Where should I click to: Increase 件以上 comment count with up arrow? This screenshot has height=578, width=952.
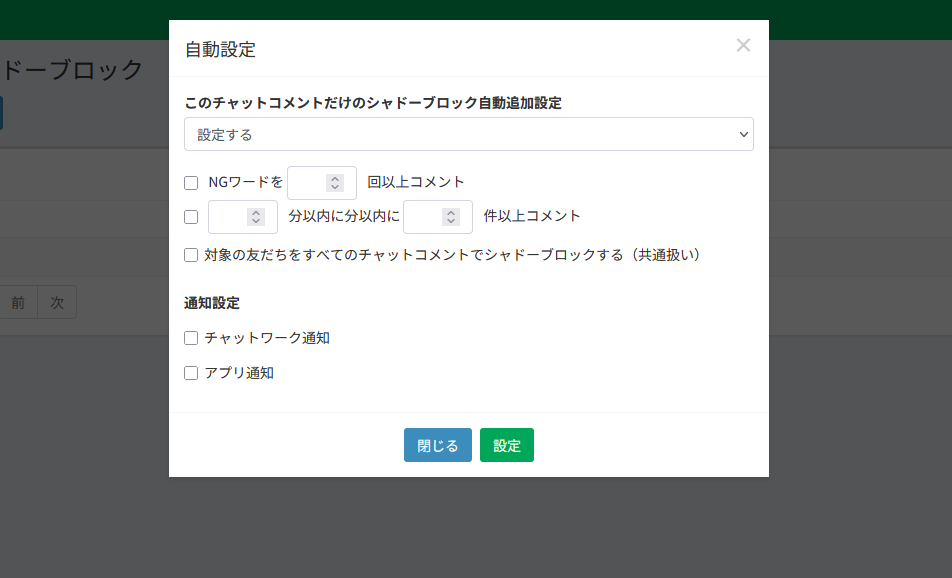click(x=450, y=212)
